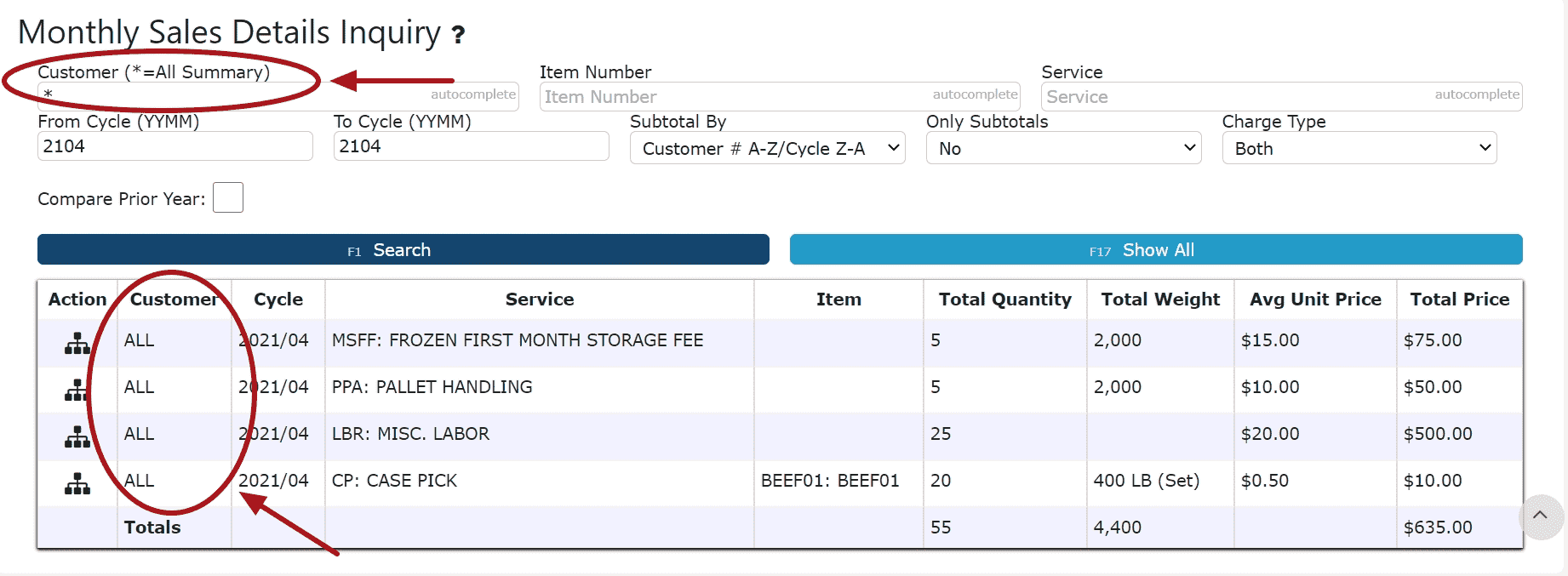Expand the Only Subtotals dropdown
The height and width of the screenshot is (576, 1568).
(x=1063, y=148)
